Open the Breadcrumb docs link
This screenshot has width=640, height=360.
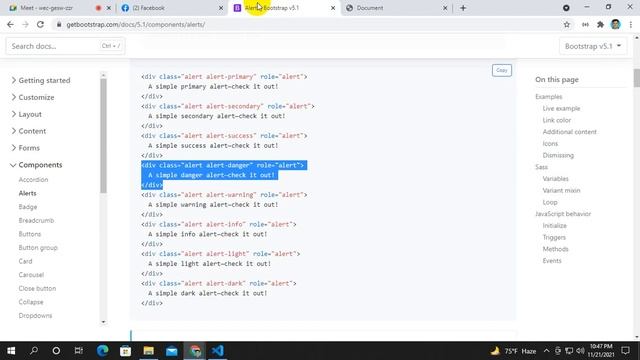pos(36,220)
